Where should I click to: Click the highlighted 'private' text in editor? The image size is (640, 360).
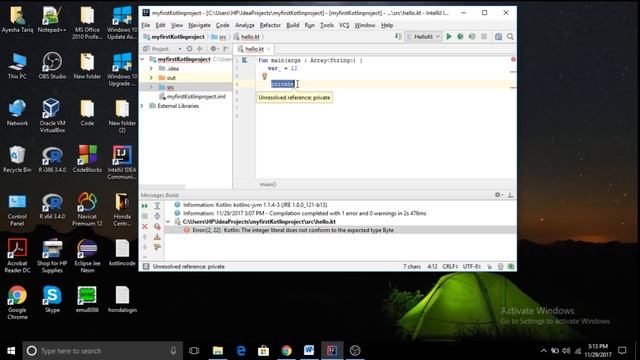[x=282, y=84]
